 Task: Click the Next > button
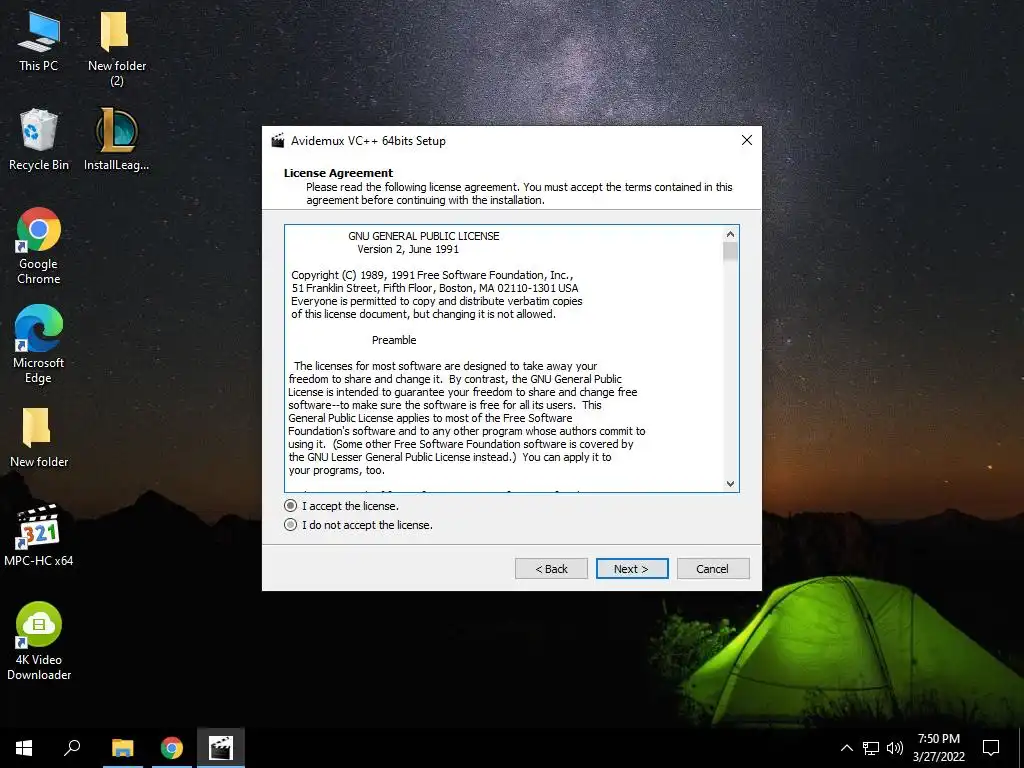(x=632, y=569)
